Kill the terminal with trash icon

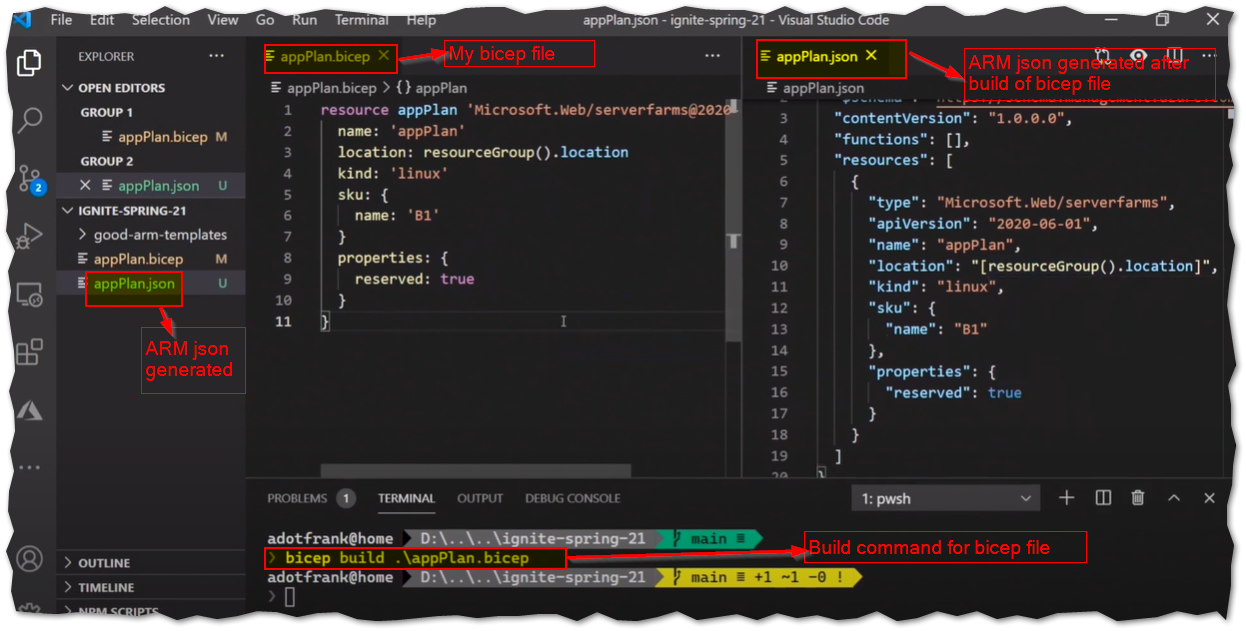click(x=1138, y=498)
